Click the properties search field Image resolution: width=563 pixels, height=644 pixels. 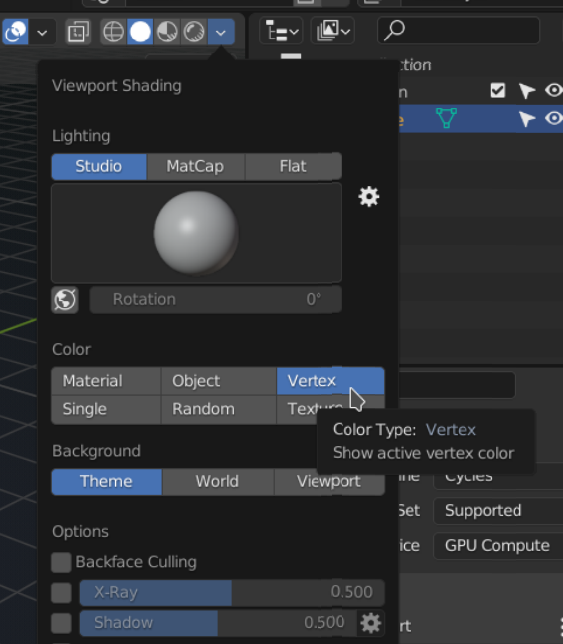pyautogui.click(x=457, y=385)
